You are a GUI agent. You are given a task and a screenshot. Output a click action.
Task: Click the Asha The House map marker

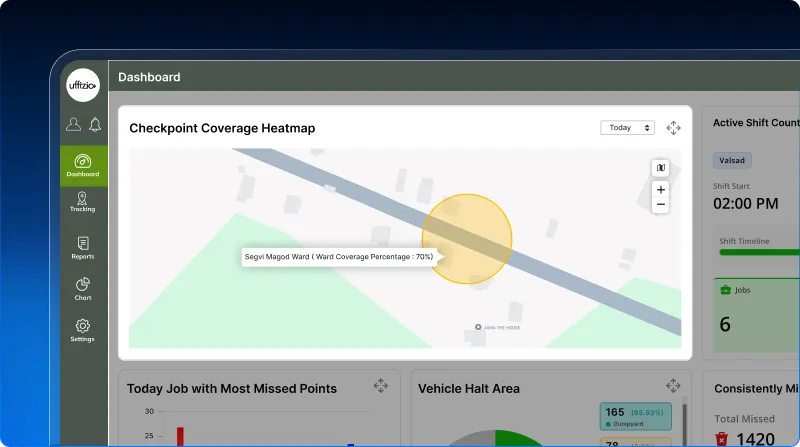coord(478,327)
